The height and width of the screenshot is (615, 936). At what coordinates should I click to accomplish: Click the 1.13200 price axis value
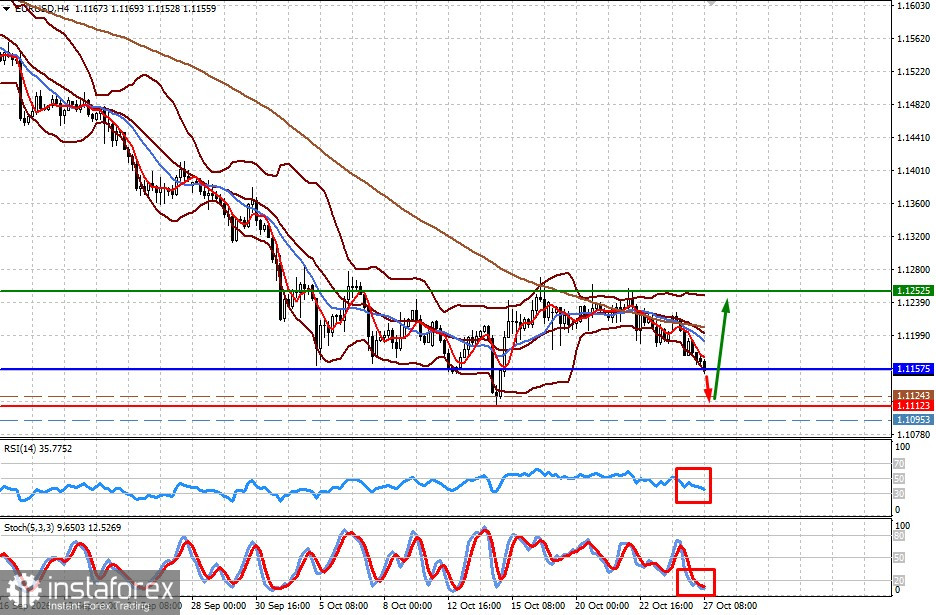pyautogui.click(x=914, y=237)
